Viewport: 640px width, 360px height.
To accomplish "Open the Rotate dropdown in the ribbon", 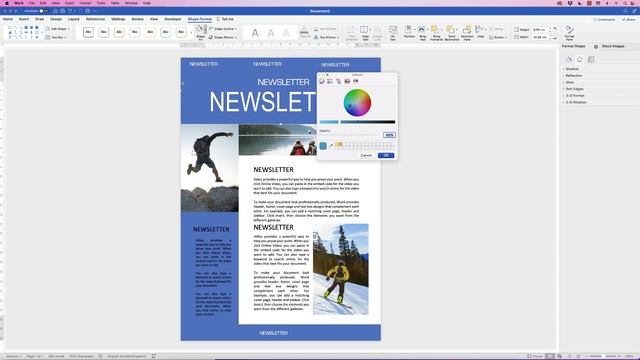I will tap(498, 37).
